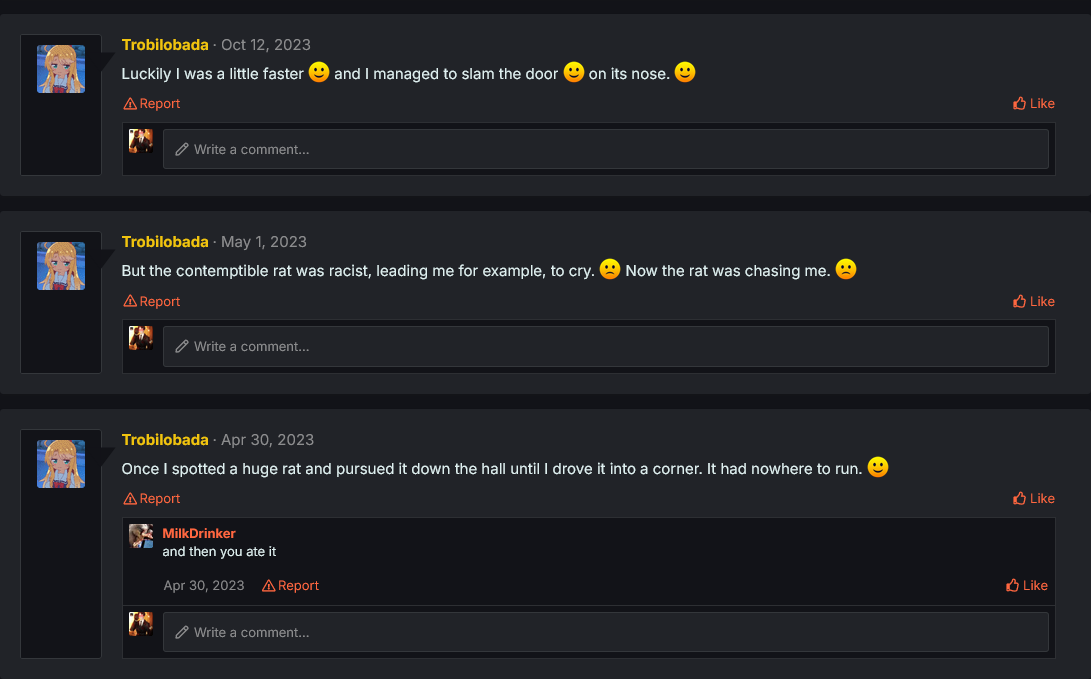The width and height of the screenshot is (1091, 679).
Task: Report Trobilobada's Oct 12, 2023 post
Action: 152,104
